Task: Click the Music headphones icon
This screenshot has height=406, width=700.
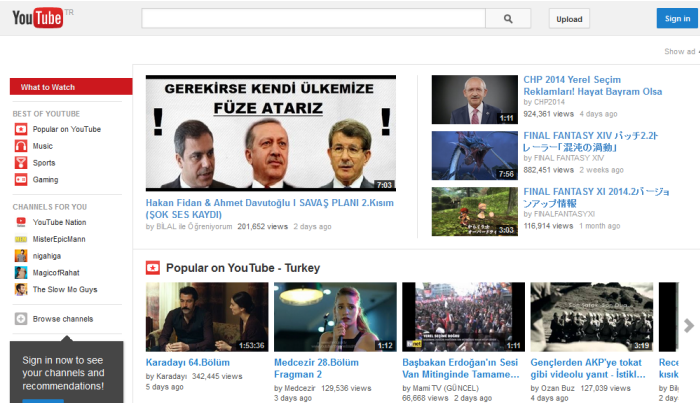Action: coord(21,146)
